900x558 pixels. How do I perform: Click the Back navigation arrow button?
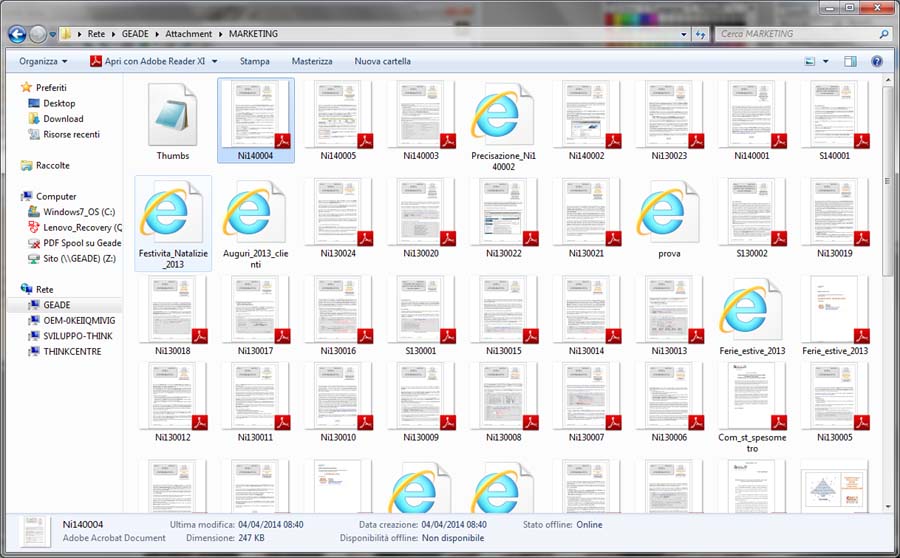17,34
